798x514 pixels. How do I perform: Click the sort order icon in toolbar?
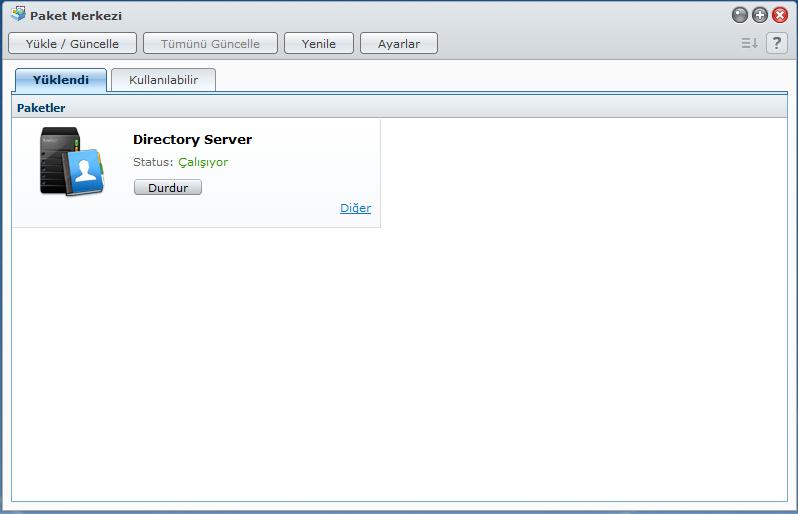pyautogui.click(x=749, y=43)
